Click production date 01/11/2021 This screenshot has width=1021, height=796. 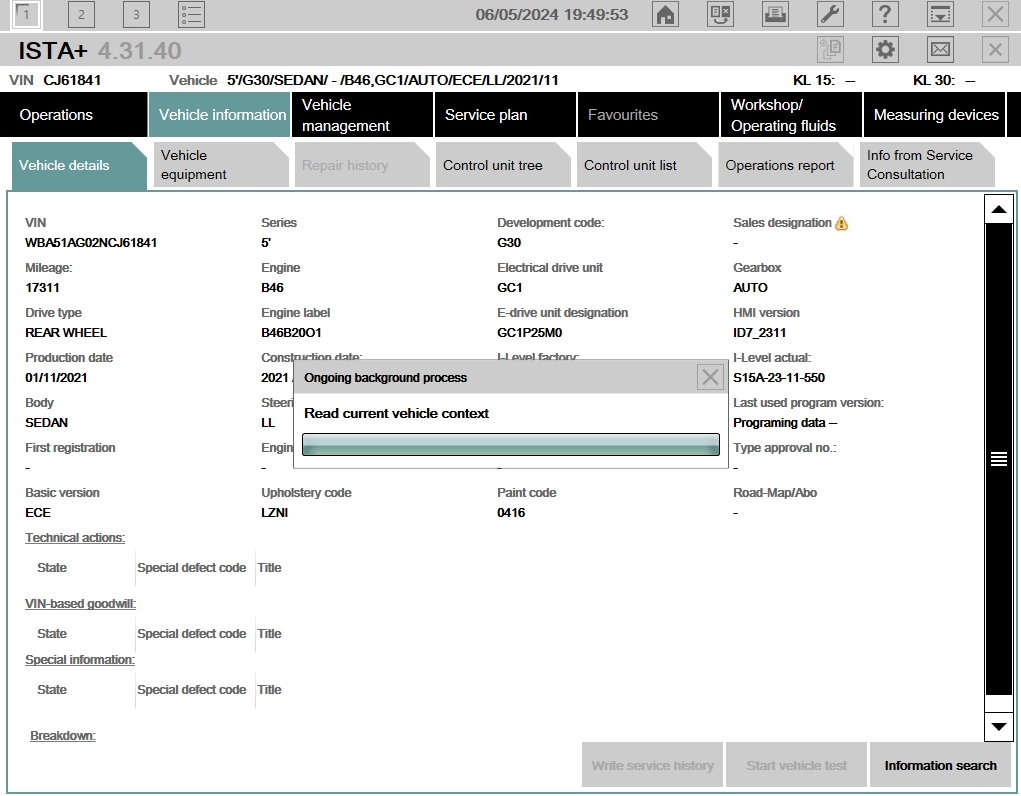[56, 378]
